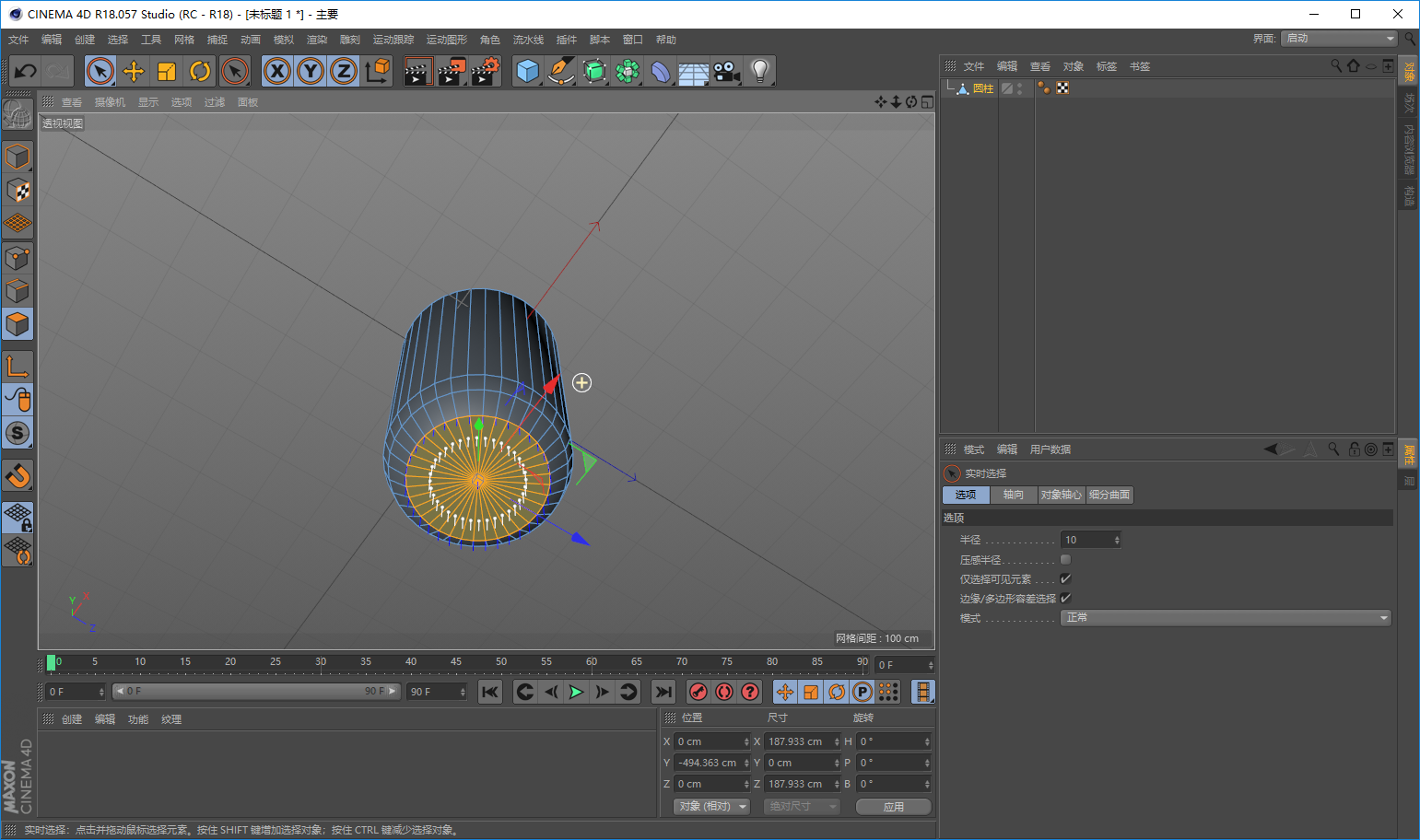Toggle Z axis lock

click(344, 71)
